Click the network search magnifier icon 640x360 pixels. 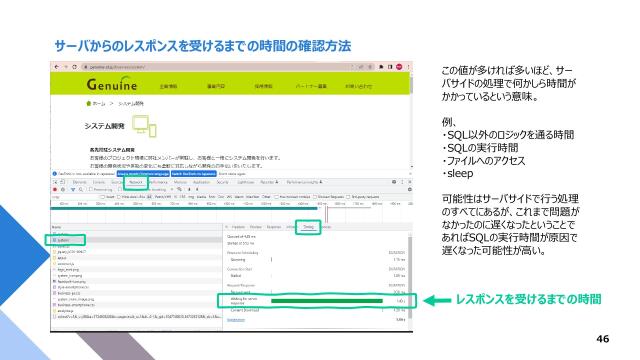(81, 189)
